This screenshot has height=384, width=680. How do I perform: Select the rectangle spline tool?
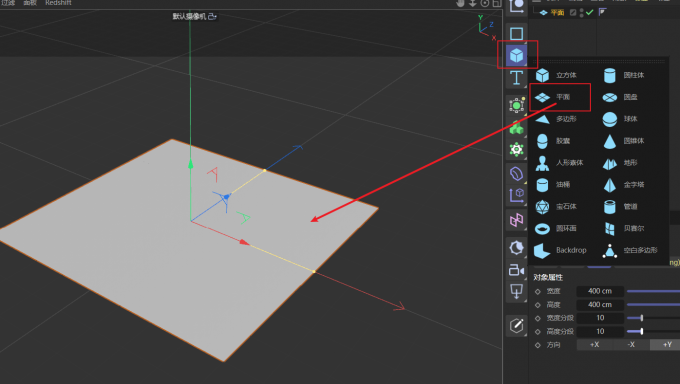coord(517,33)
